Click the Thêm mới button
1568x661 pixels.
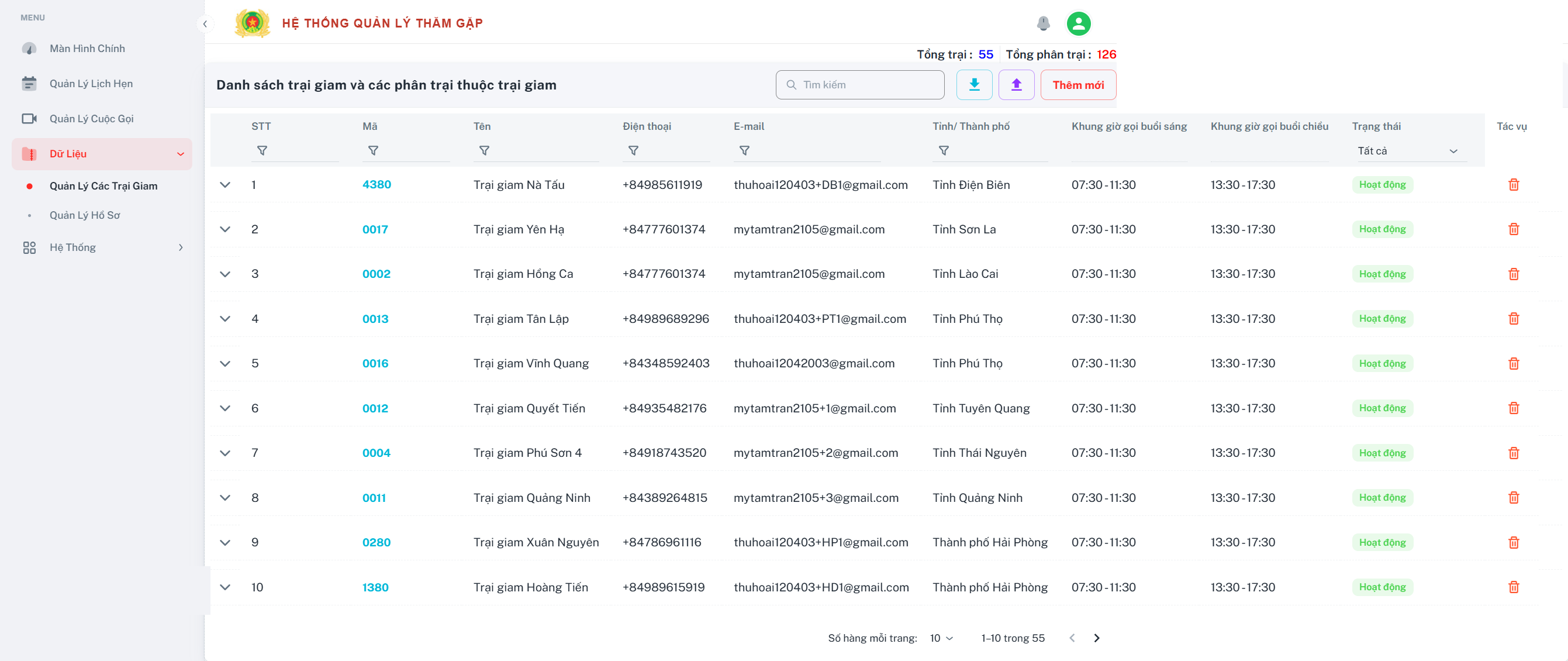tap(1078, 85)
